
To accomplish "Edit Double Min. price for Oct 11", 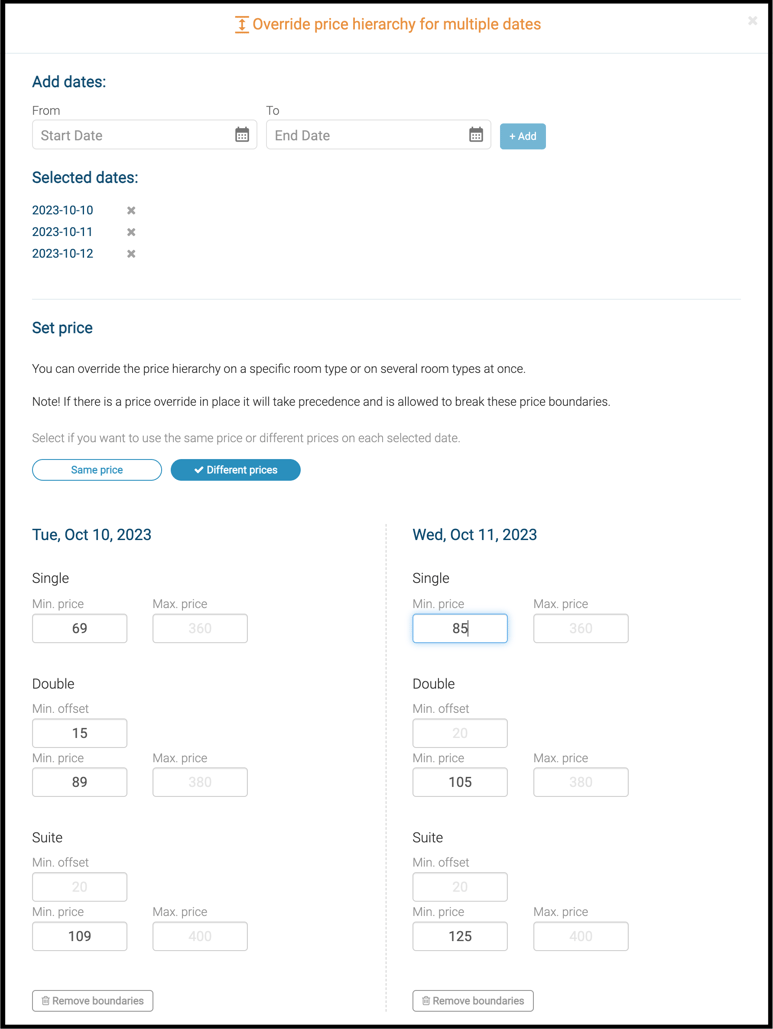I will pyautogui.click(x=460, y=783).
